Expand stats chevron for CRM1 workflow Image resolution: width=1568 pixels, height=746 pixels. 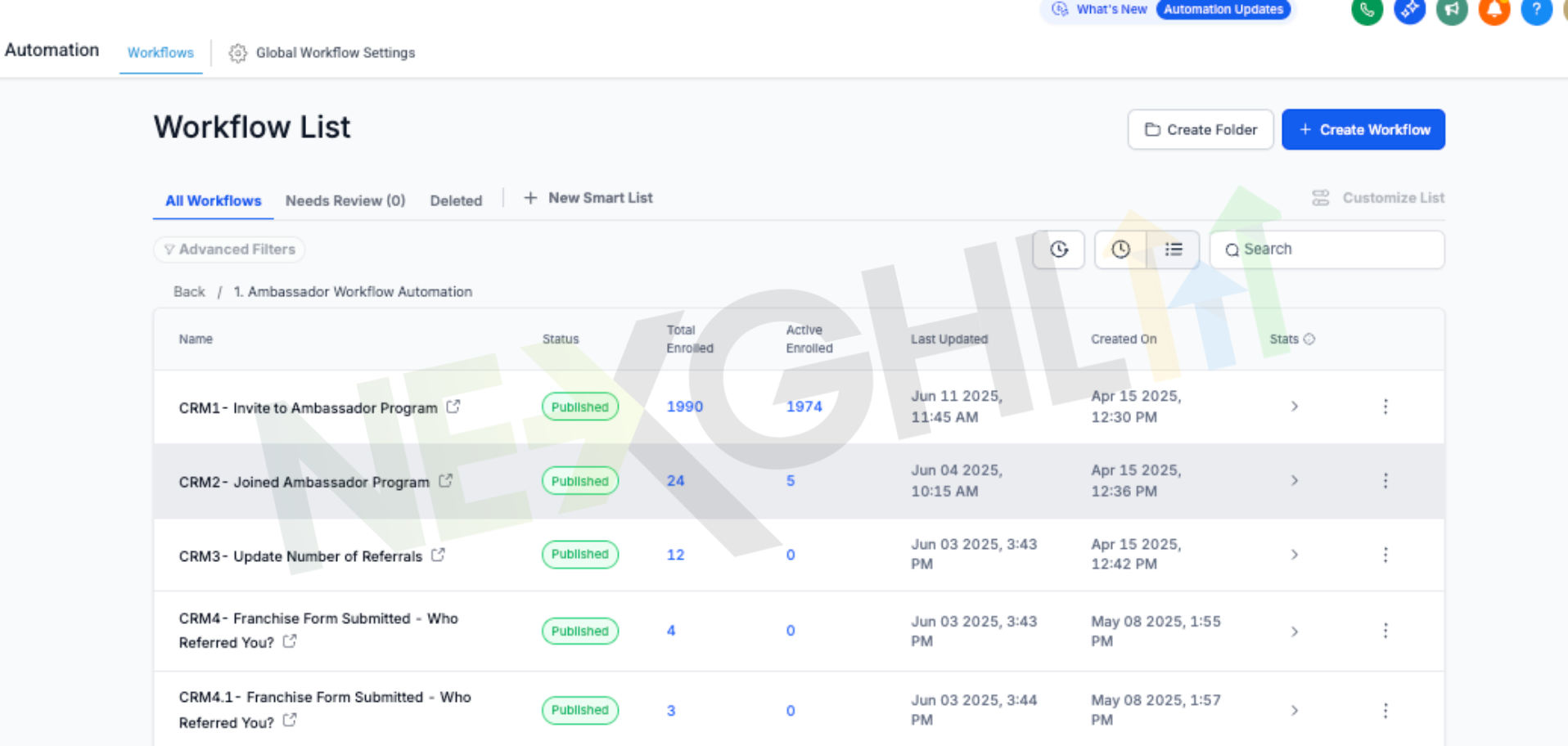(x=1294, y=407)
